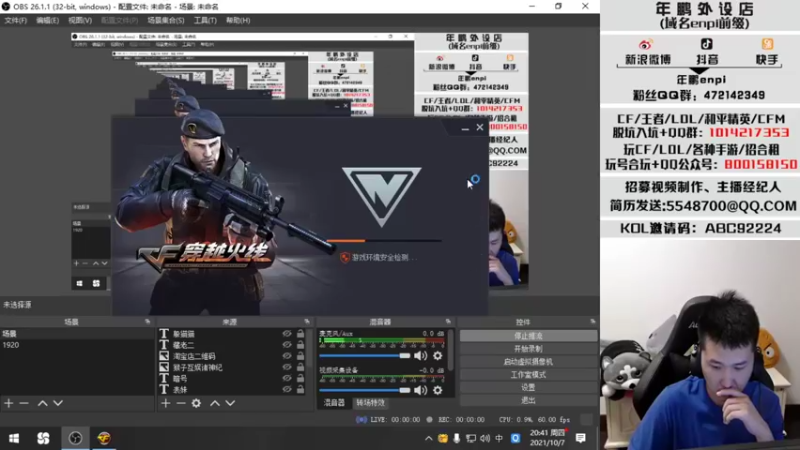Open the 场景集合(S) menu
This screenshot has height=450, width=800.
pyautogui.click(x=166, y=20)
